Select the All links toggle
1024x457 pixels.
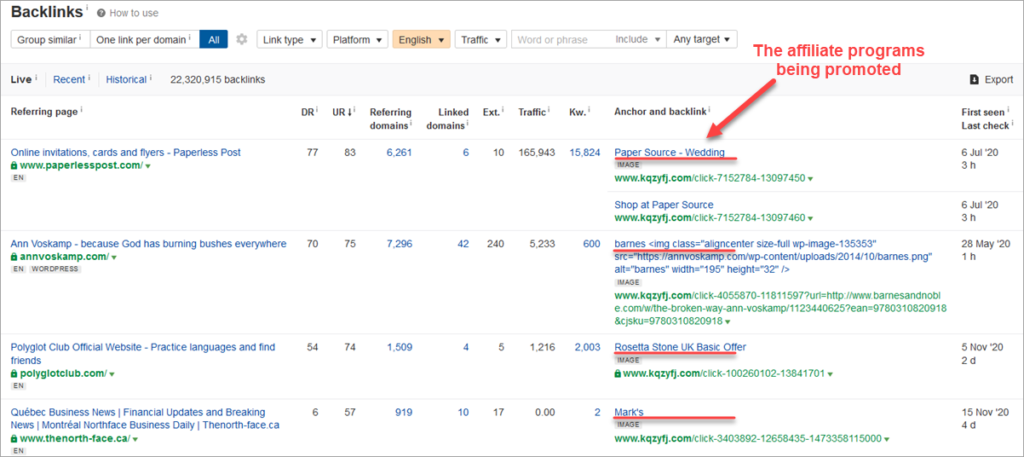click(x=214, y=40)
